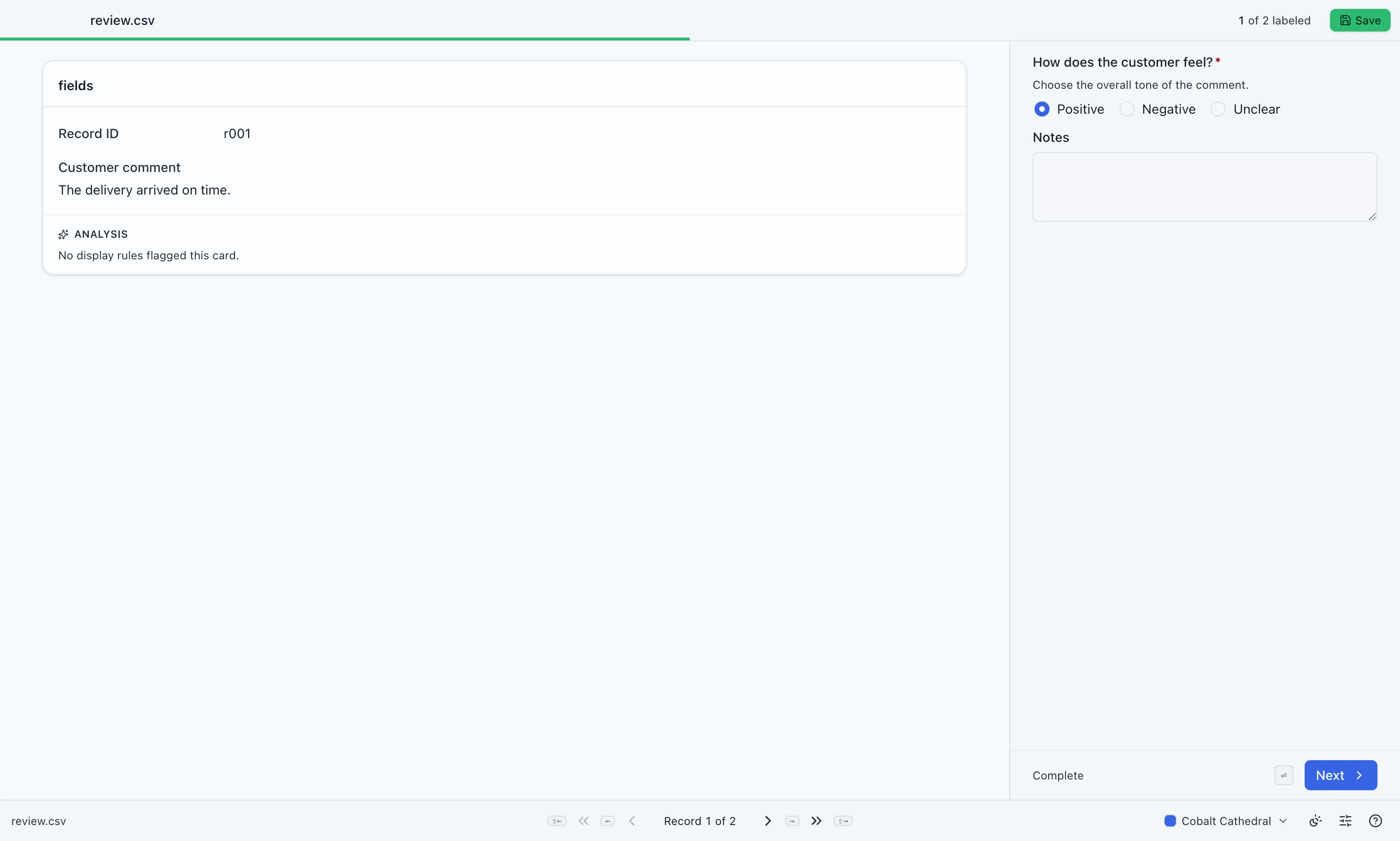The height and width of the screenshot is (841, 1400).
Task: Click the 'Customer comment' field label
Action: (119, 168)
